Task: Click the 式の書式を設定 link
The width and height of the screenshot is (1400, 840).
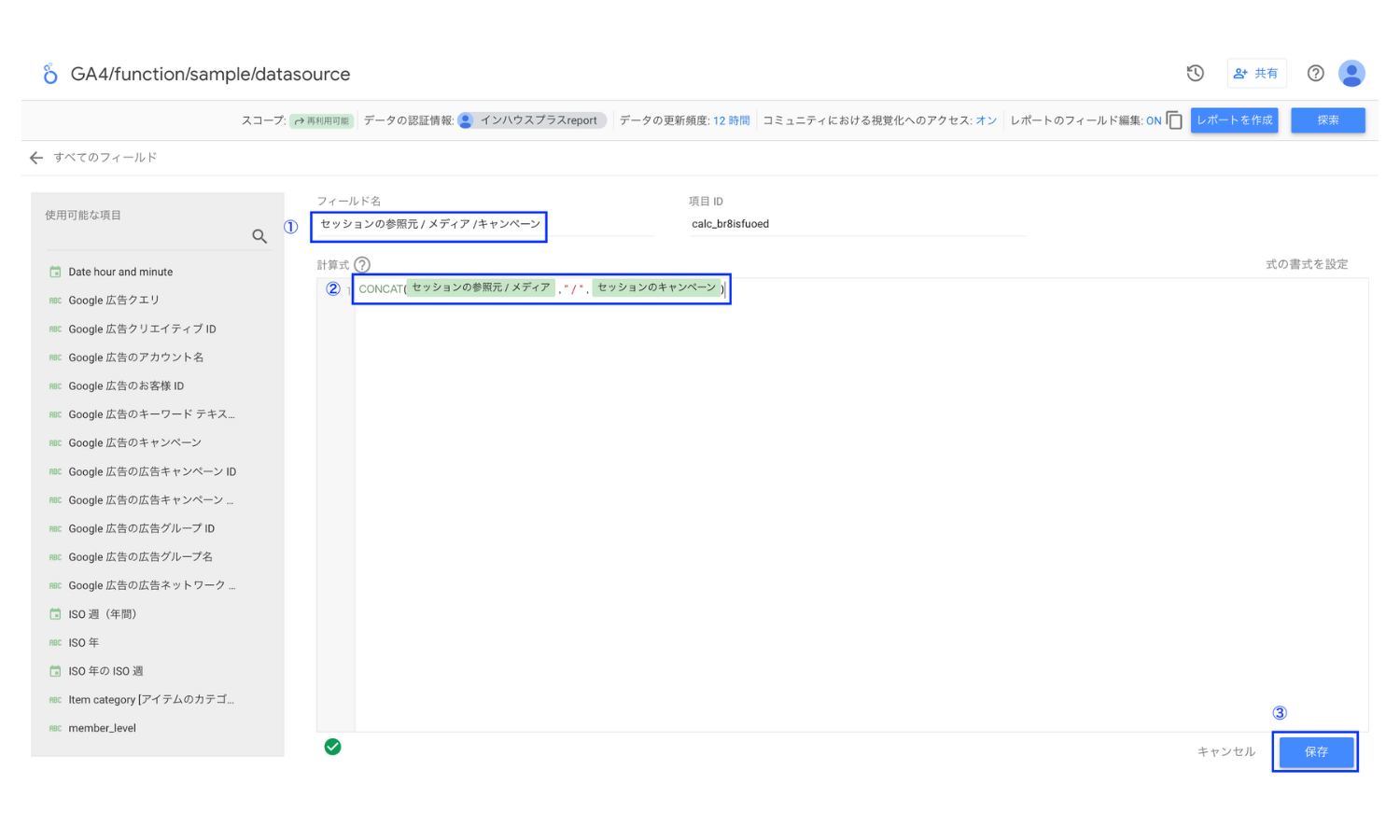Action: 1306,265
